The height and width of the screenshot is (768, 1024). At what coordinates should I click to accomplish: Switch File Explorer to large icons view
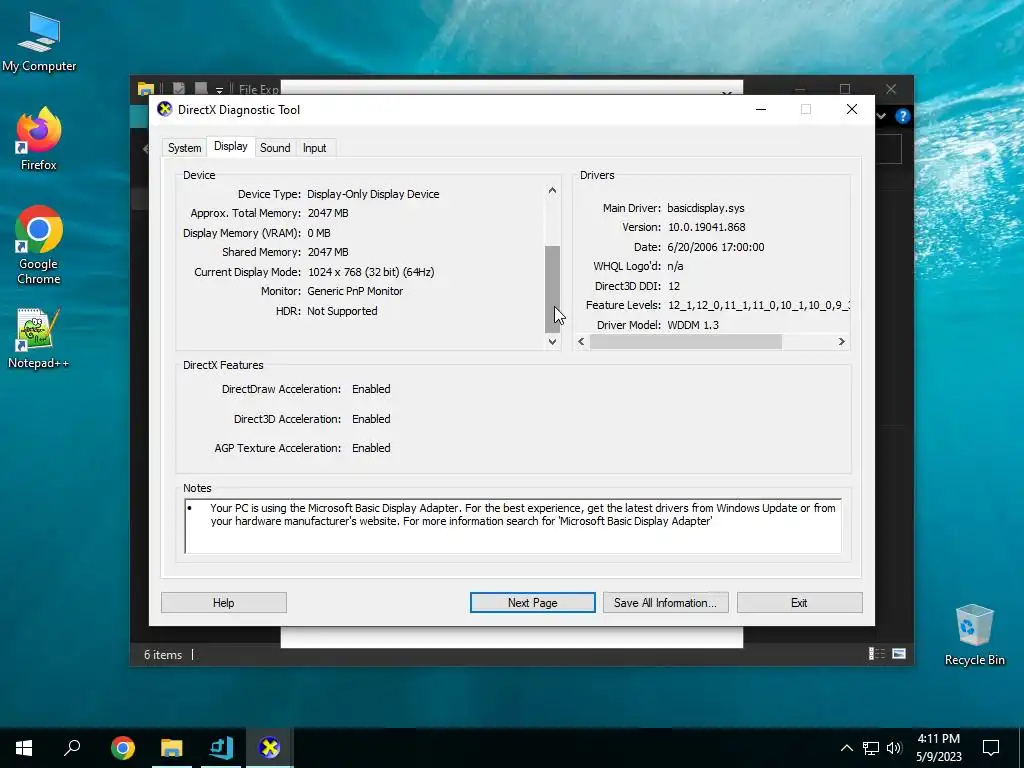coord(899,654)
